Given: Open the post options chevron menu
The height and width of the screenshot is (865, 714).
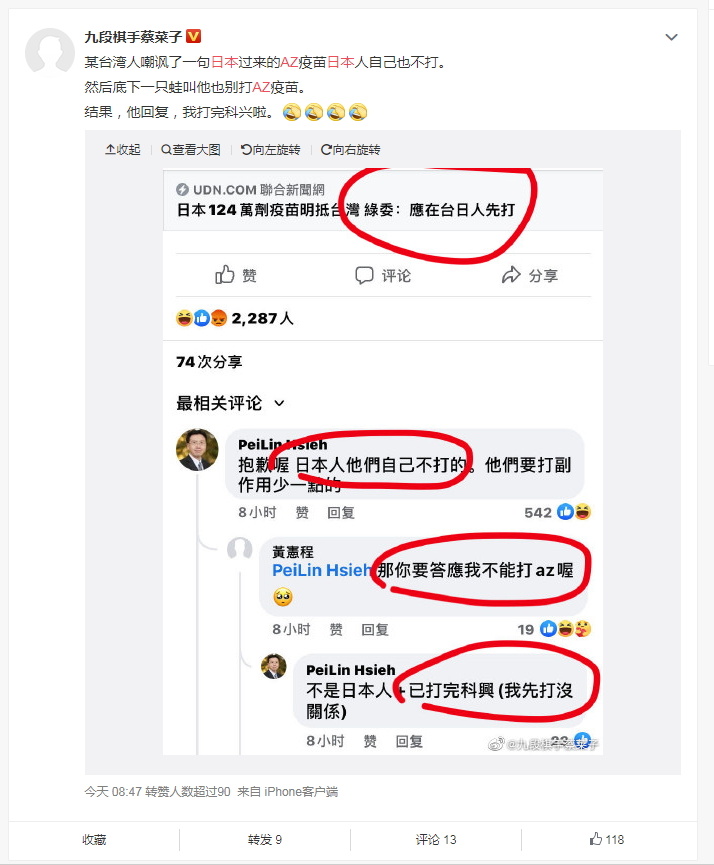Looking at the screenshot, I should [671, 38].
